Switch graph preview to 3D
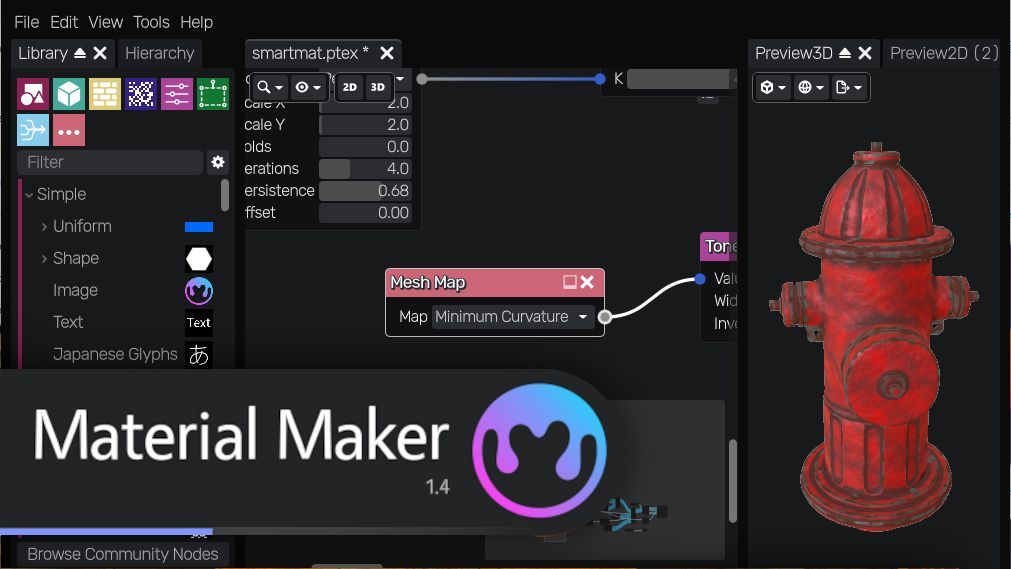Screen dimensions: 1011x569 point(378,87)
